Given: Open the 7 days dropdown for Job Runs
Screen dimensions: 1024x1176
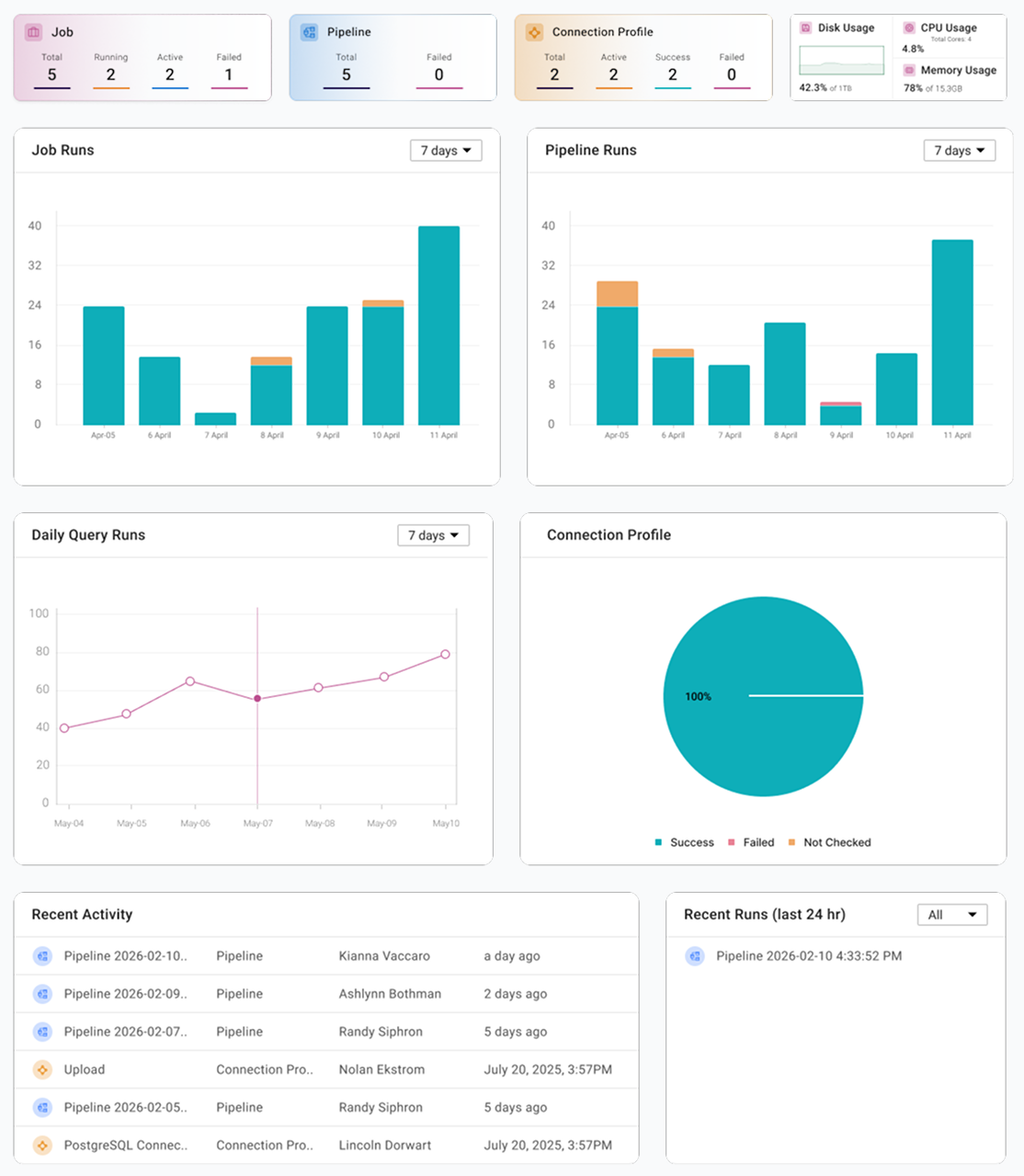Looking at the screenshot, I should pos(445,150).
